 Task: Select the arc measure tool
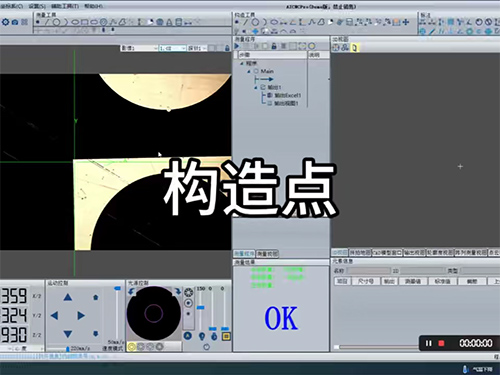coord(66,22)
